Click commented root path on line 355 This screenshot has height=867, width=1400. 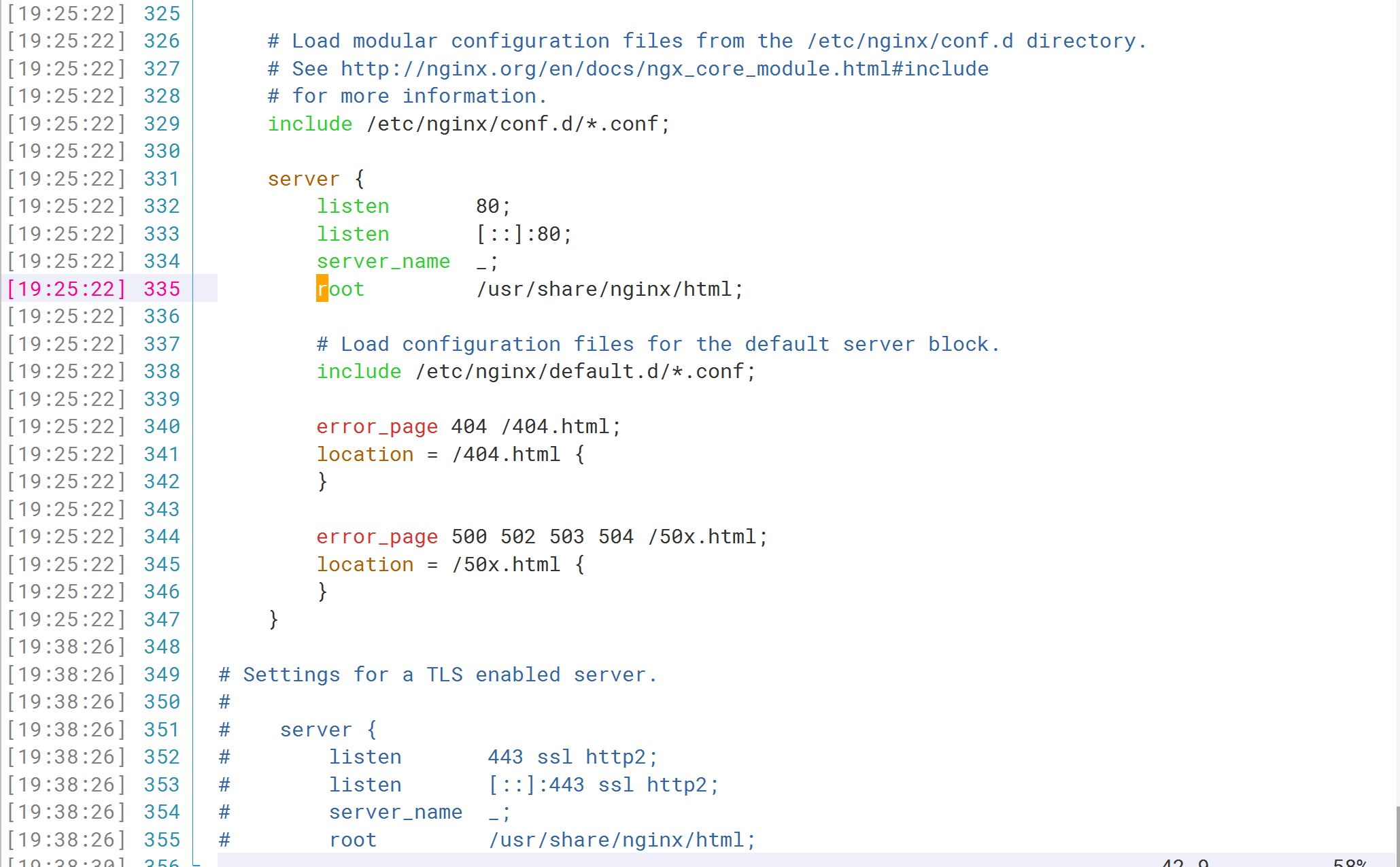point(621,840)
